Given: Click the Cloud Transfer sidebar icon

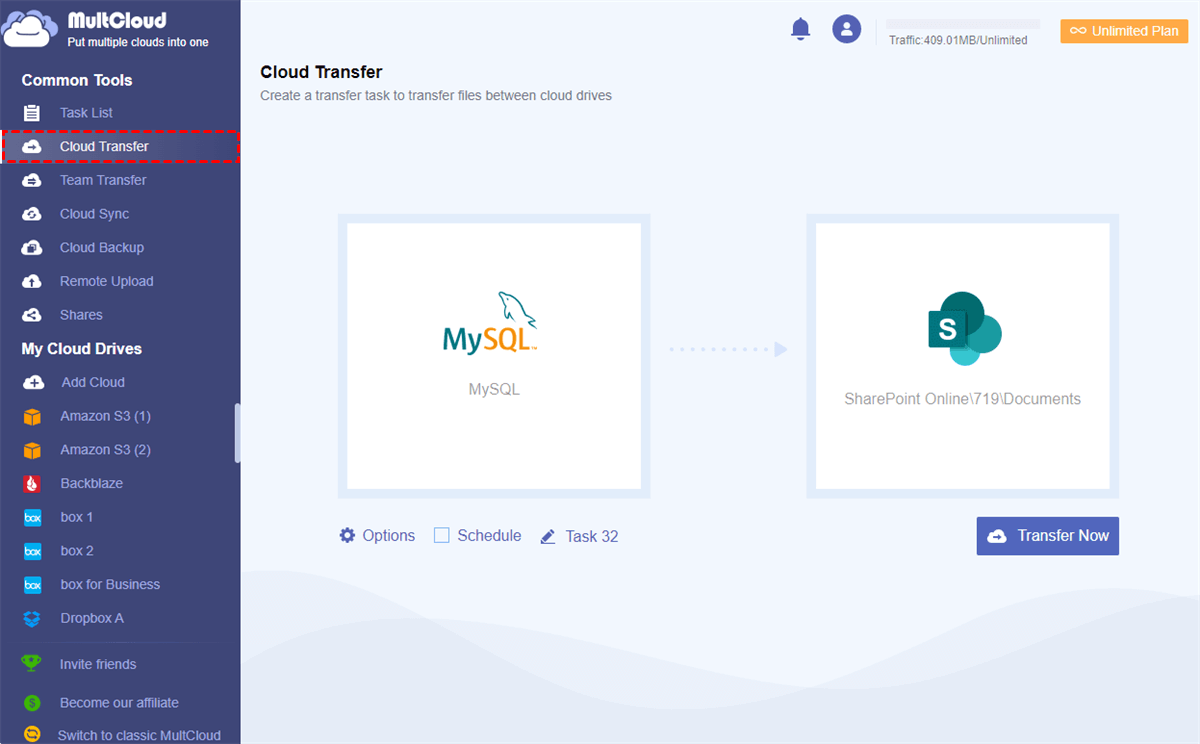Looking at the screenshot, I should [x=32, y=147].
